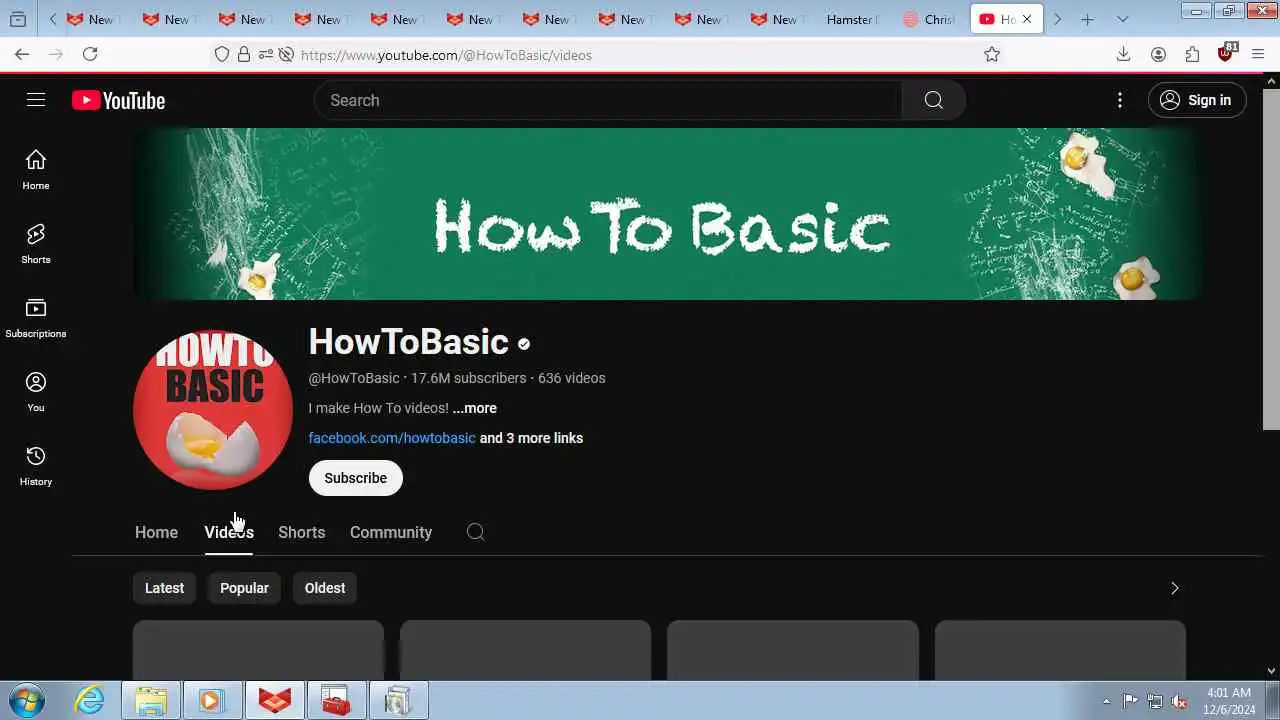Select the Popular filter chip
The image size is (1280, 720).
click(x=244, y=588)
